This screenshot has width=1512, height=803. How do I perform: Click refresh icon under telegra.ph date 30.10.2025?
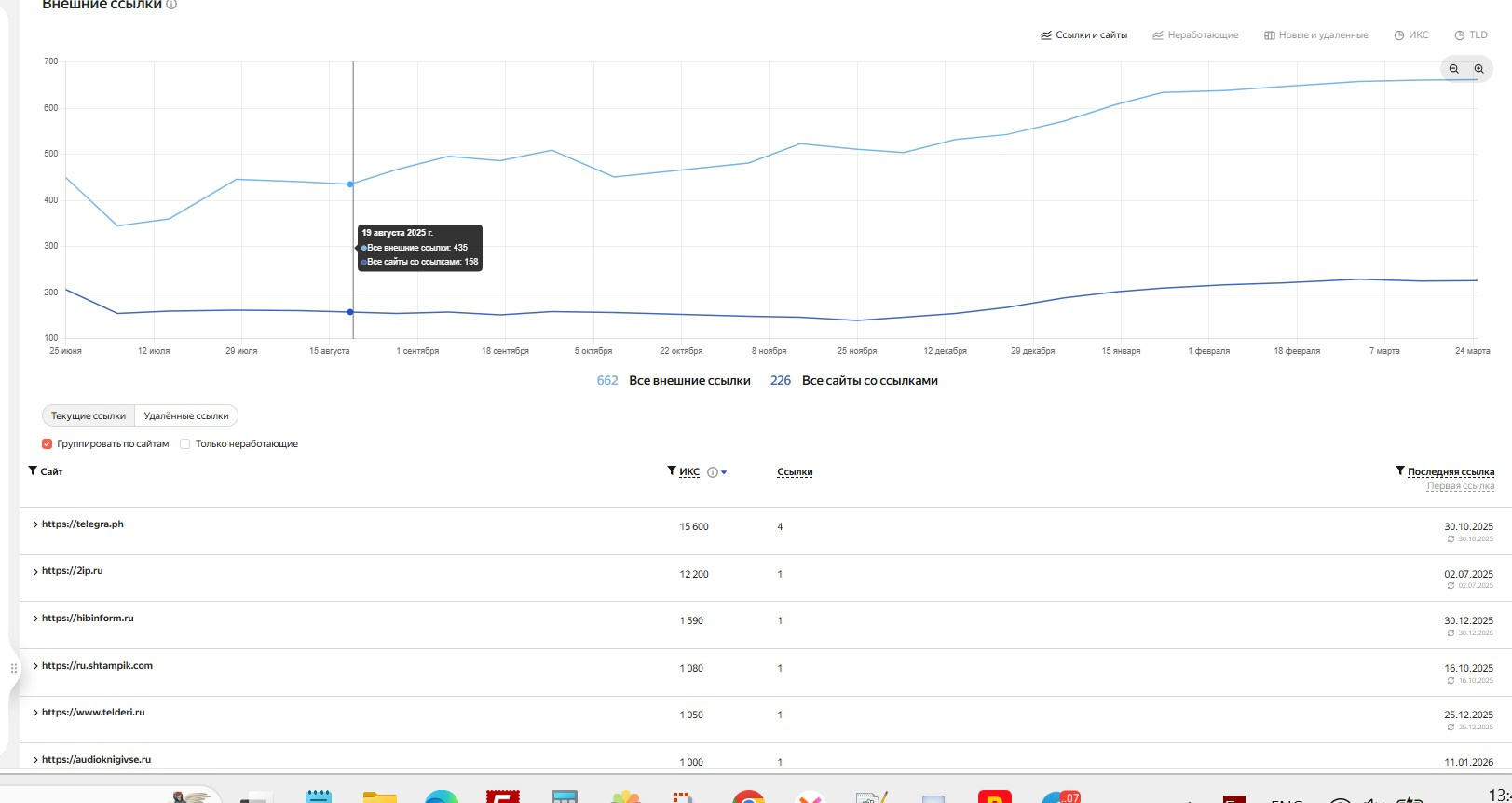(1451, 539)
